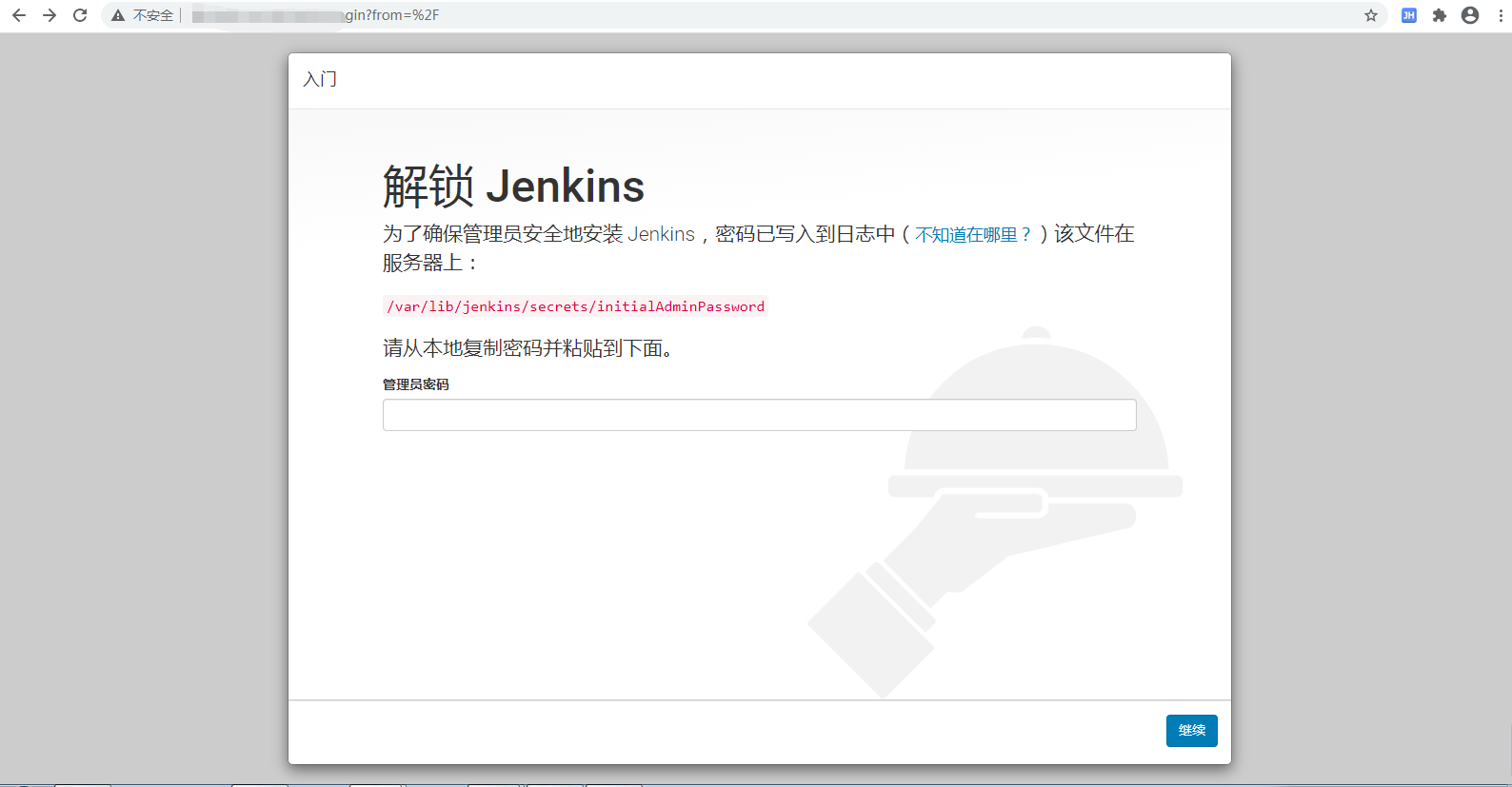Screen dimensions: 1512x787
Task: Click the 解锁 Jenkins heading
Action: pyautogui.click(x=513, y=186)
